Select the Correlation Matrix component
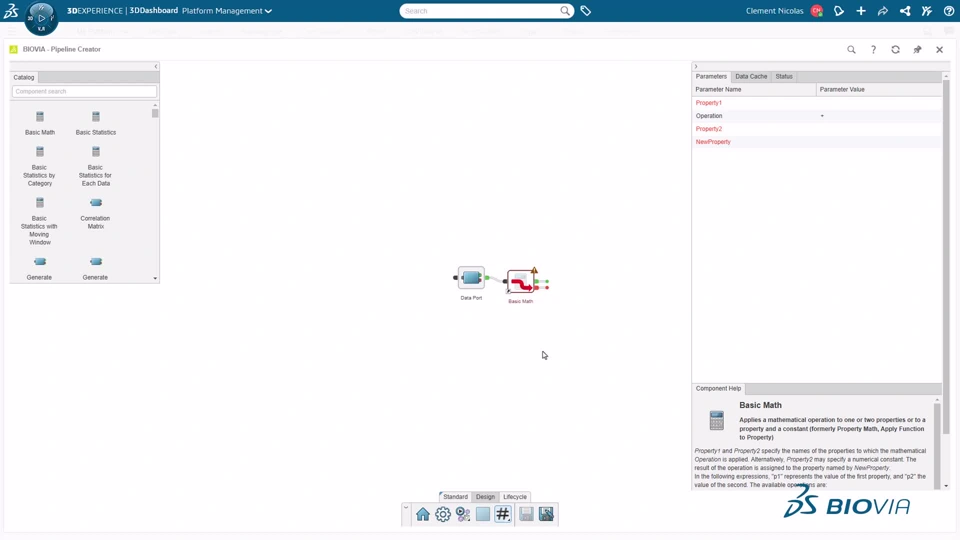 click(x=96, y=213)
